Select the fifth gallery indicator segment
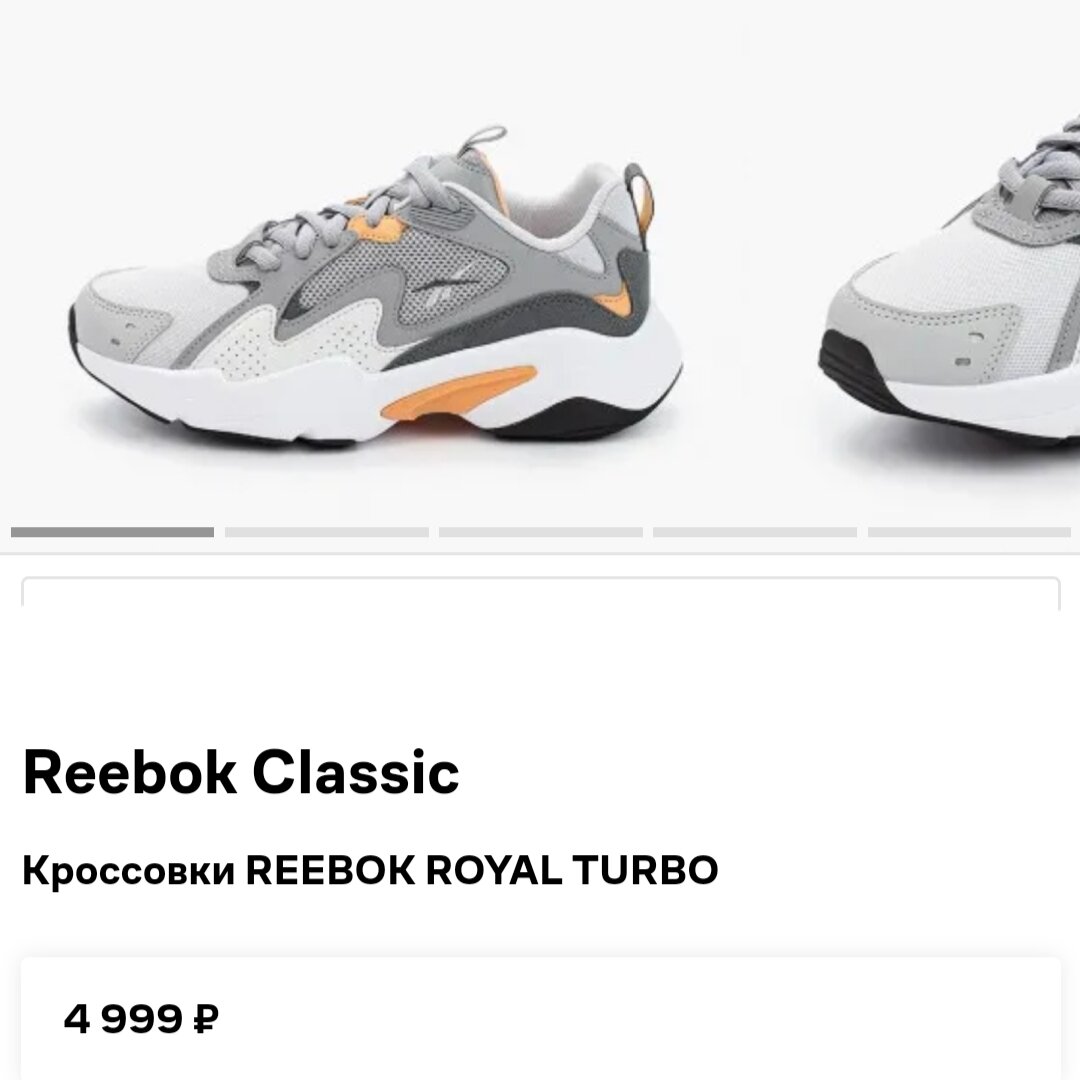Image resolution: width=1080 pixels, height=1080 pixels. (x=969, y=532)
